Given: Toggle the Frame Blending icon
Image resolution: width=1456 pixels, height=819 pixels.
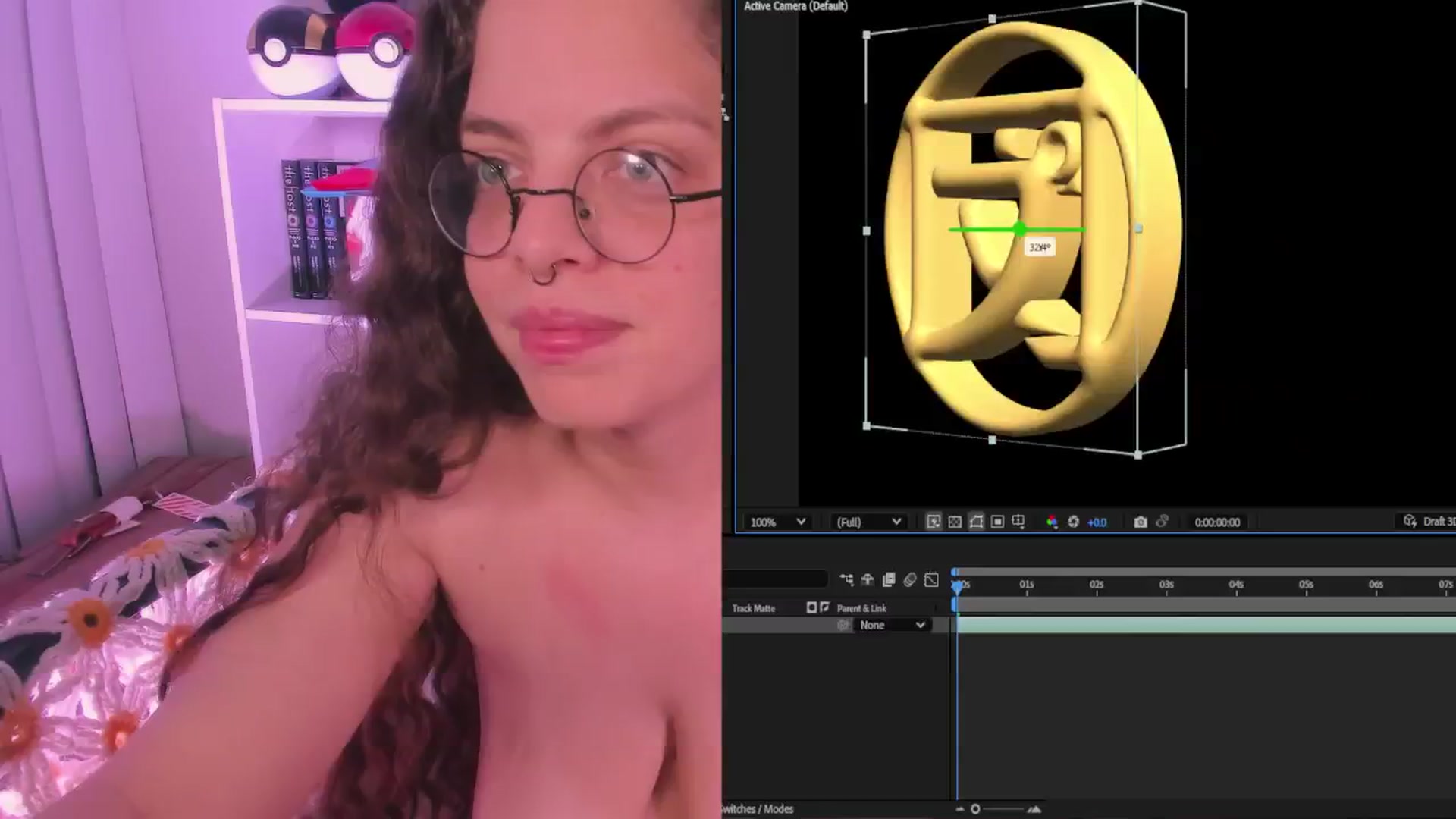Looking at the screenshot, I should [x=889, y=580].
